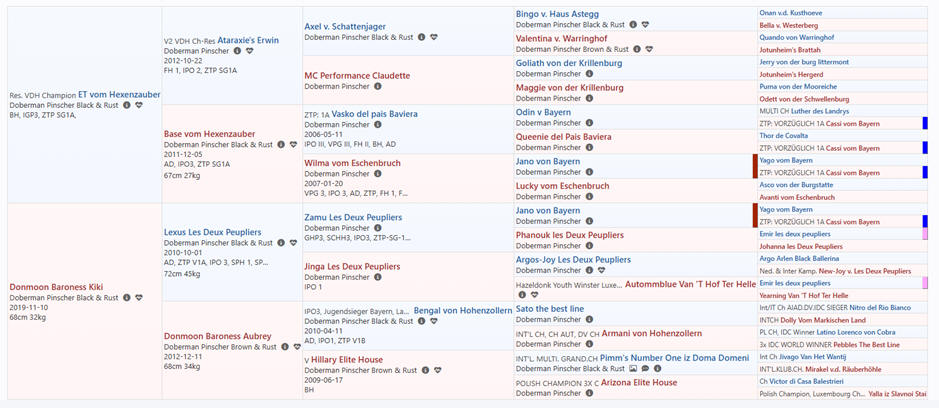
Task: Open info icon for Lucky vom Eschenbruch
Action: (x=589, y=197)
